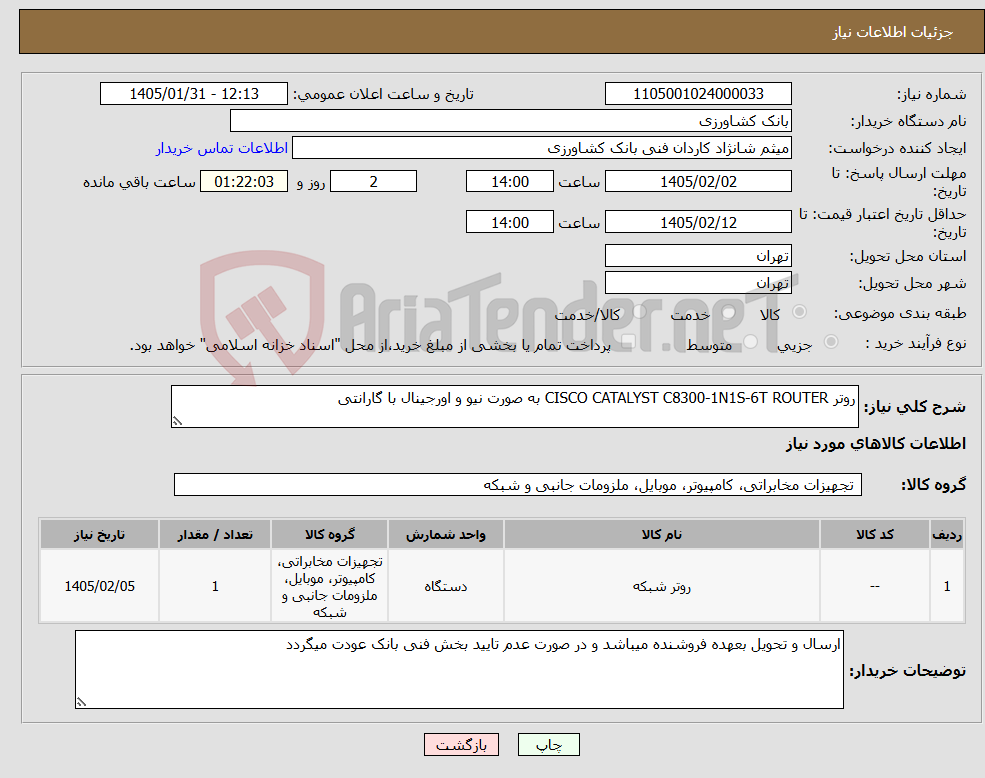Click the بازگشت (back) button
985x778 pixels.
461,745
